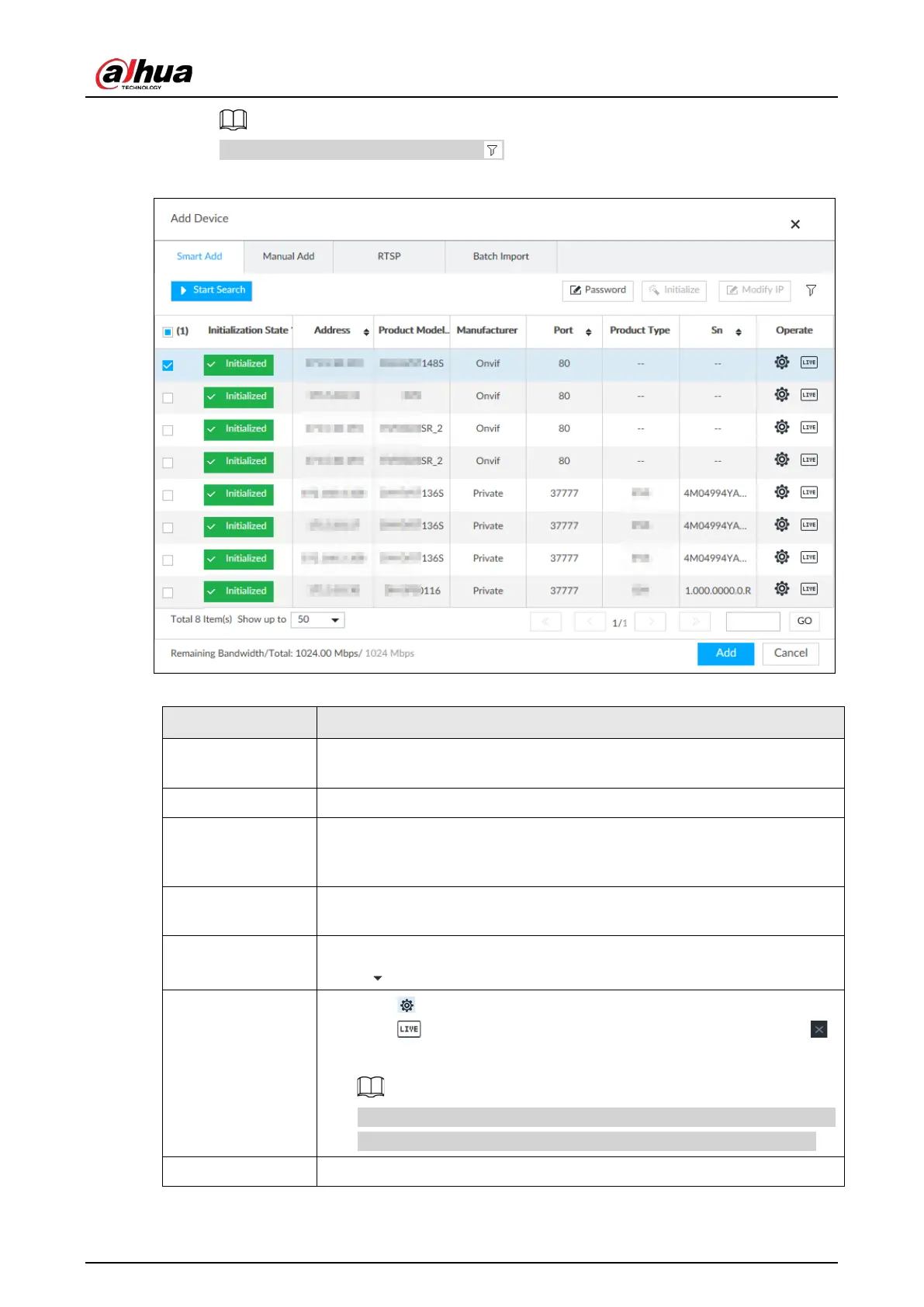Open live view in the second 136S row
This screenshot has height=1307, width=924.
[809, 525]
